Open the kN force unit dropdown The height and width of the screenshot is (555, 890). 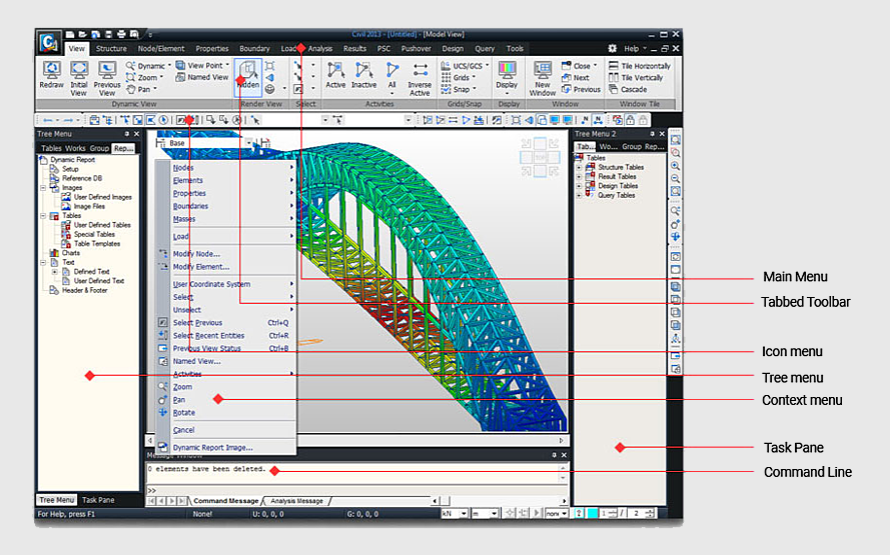coord(455,514)
